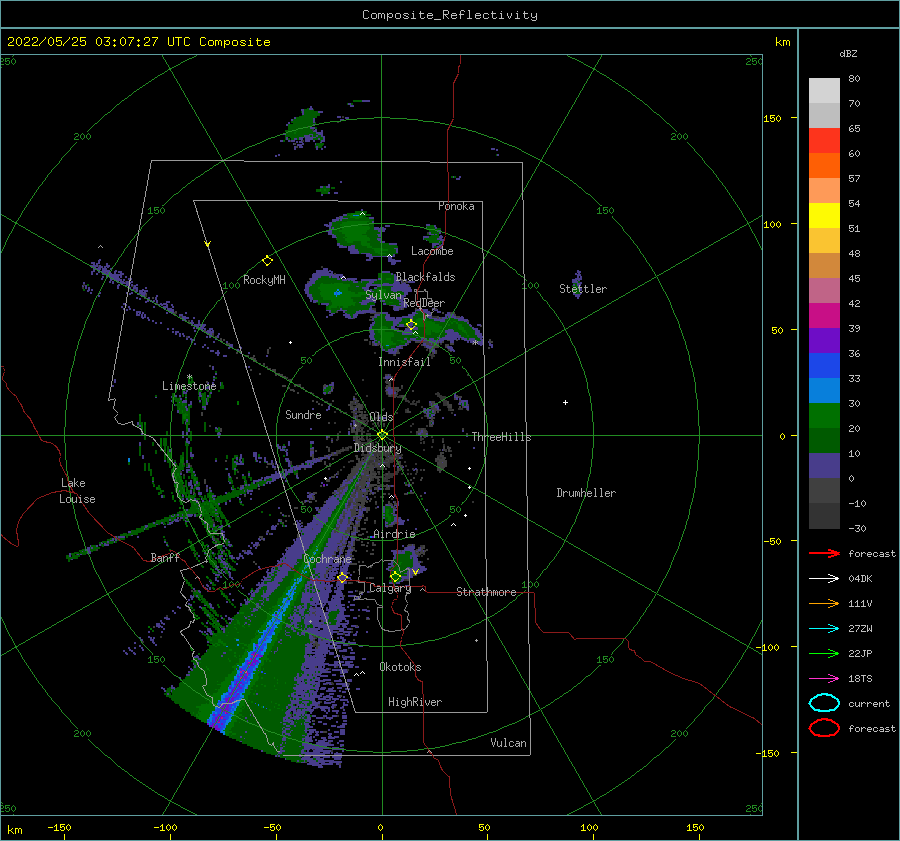Click the yellow diamond marker above Calgary label
Viewport: 900px width, 841px height.
tap(395, 576)
